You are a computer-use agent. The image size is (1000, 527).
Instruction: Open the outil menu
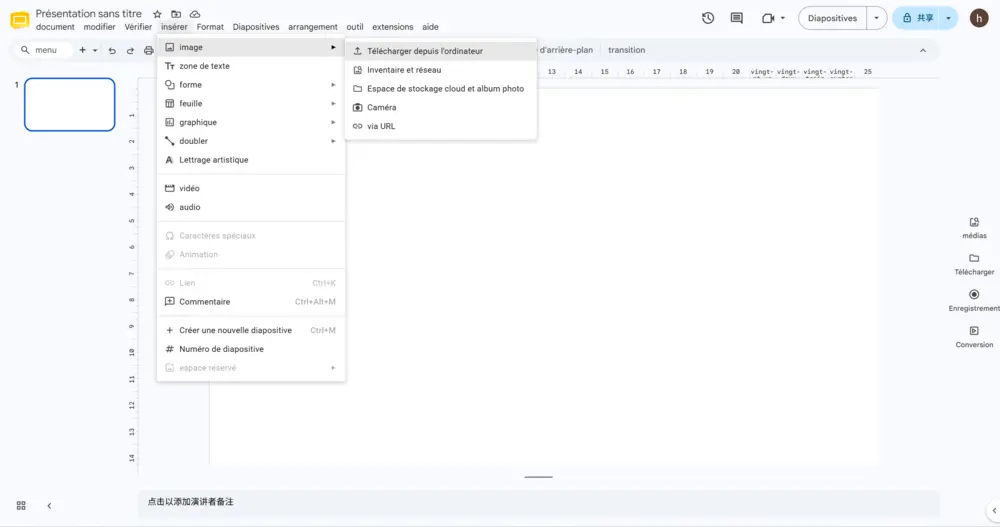[x=355, y=27]
